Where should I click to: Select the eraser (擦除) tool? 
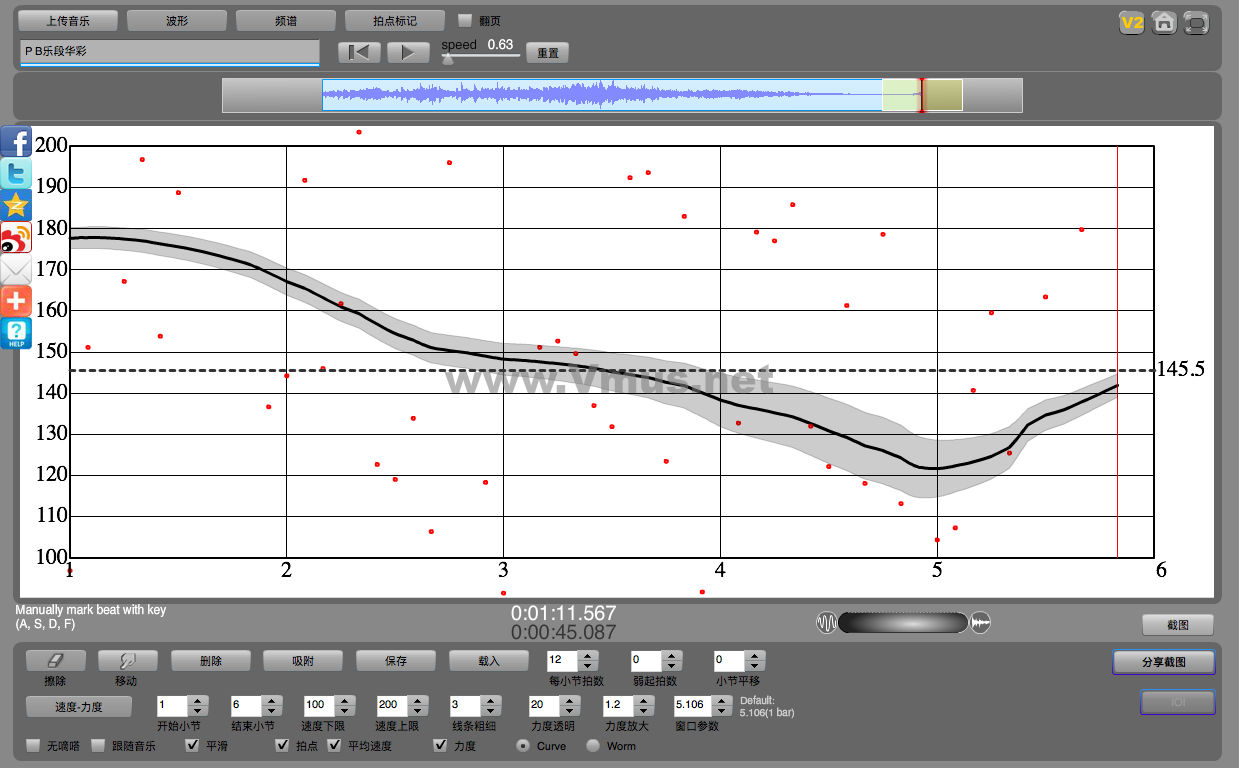coord(55,661)
